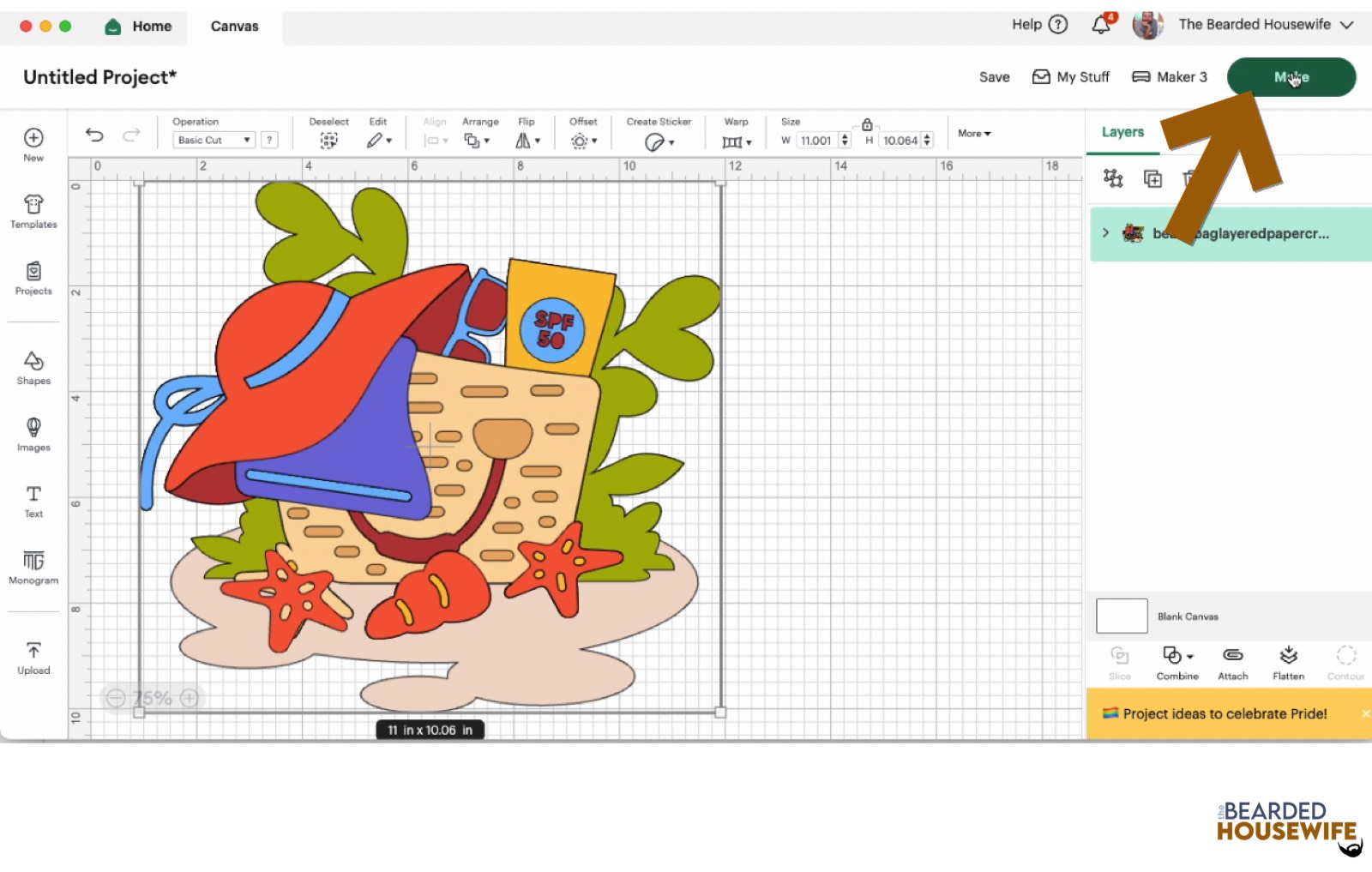Switch to the Home tab

point(138,27)
